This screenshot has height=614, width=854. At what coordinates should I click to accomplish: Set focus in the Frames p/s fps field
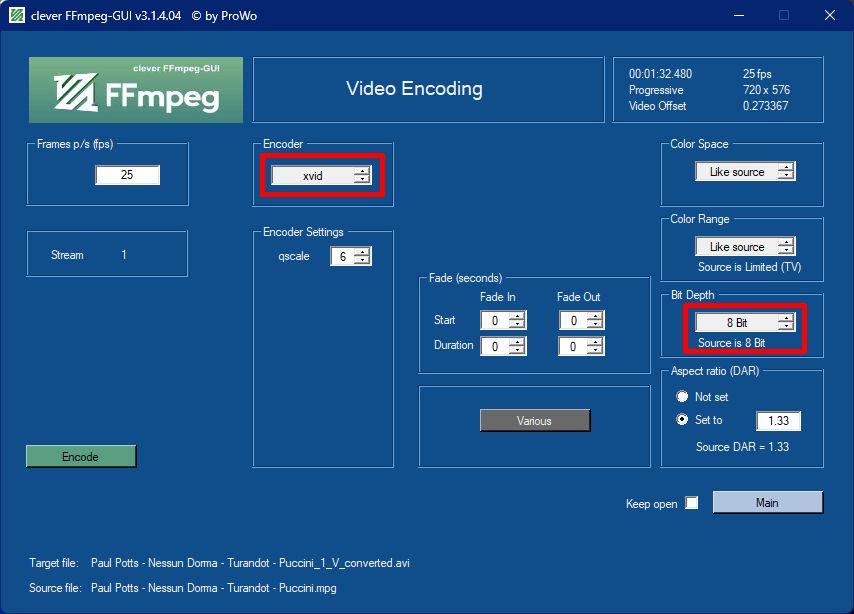click(127, 175)
